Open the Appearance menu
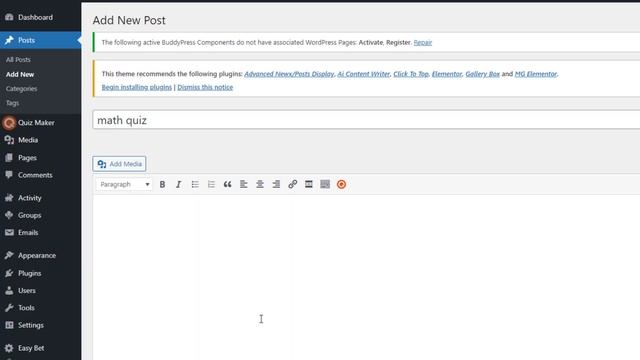 [37, 256]
